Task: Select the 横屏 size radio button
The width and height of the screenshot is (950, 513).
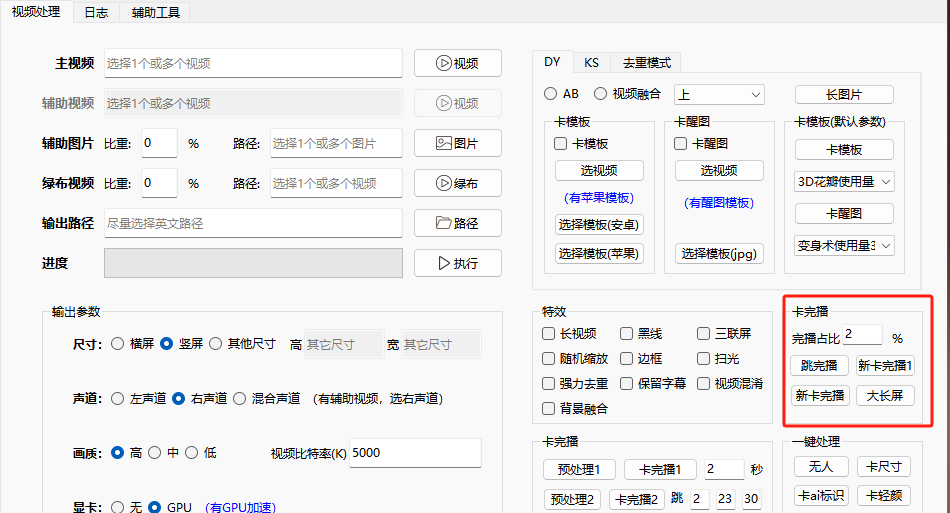Action: click(118, 343)
